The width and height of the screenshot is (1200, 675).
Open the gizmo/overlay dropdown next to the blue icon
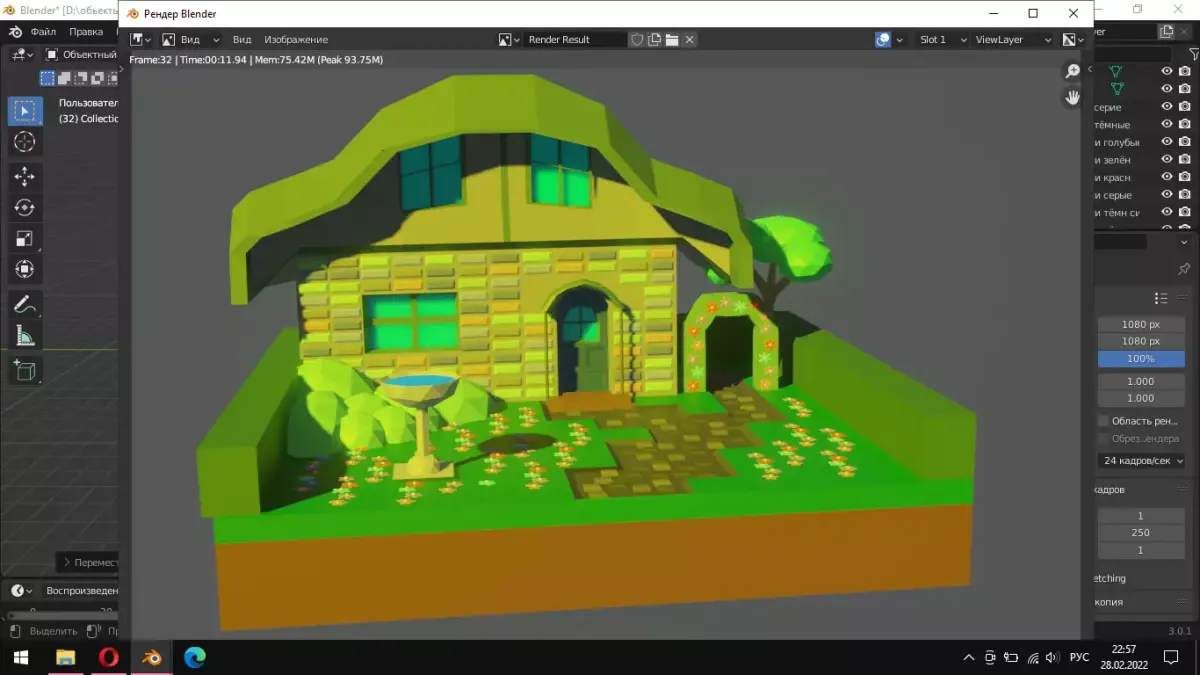[900, 40]
